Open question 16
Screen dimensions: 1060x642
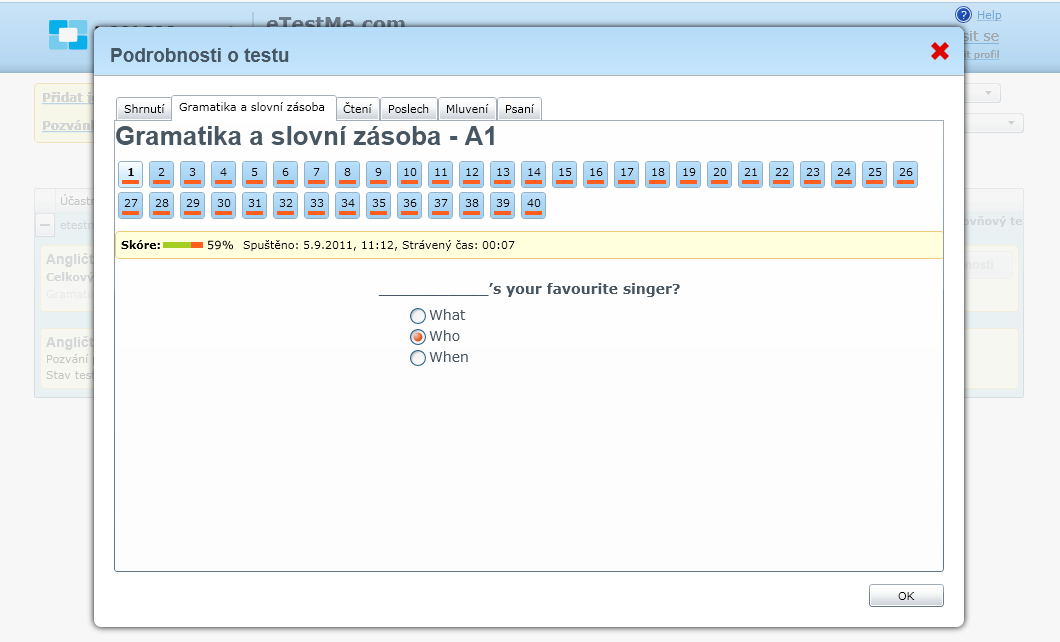pyautogui.click(x=596, y=174)
